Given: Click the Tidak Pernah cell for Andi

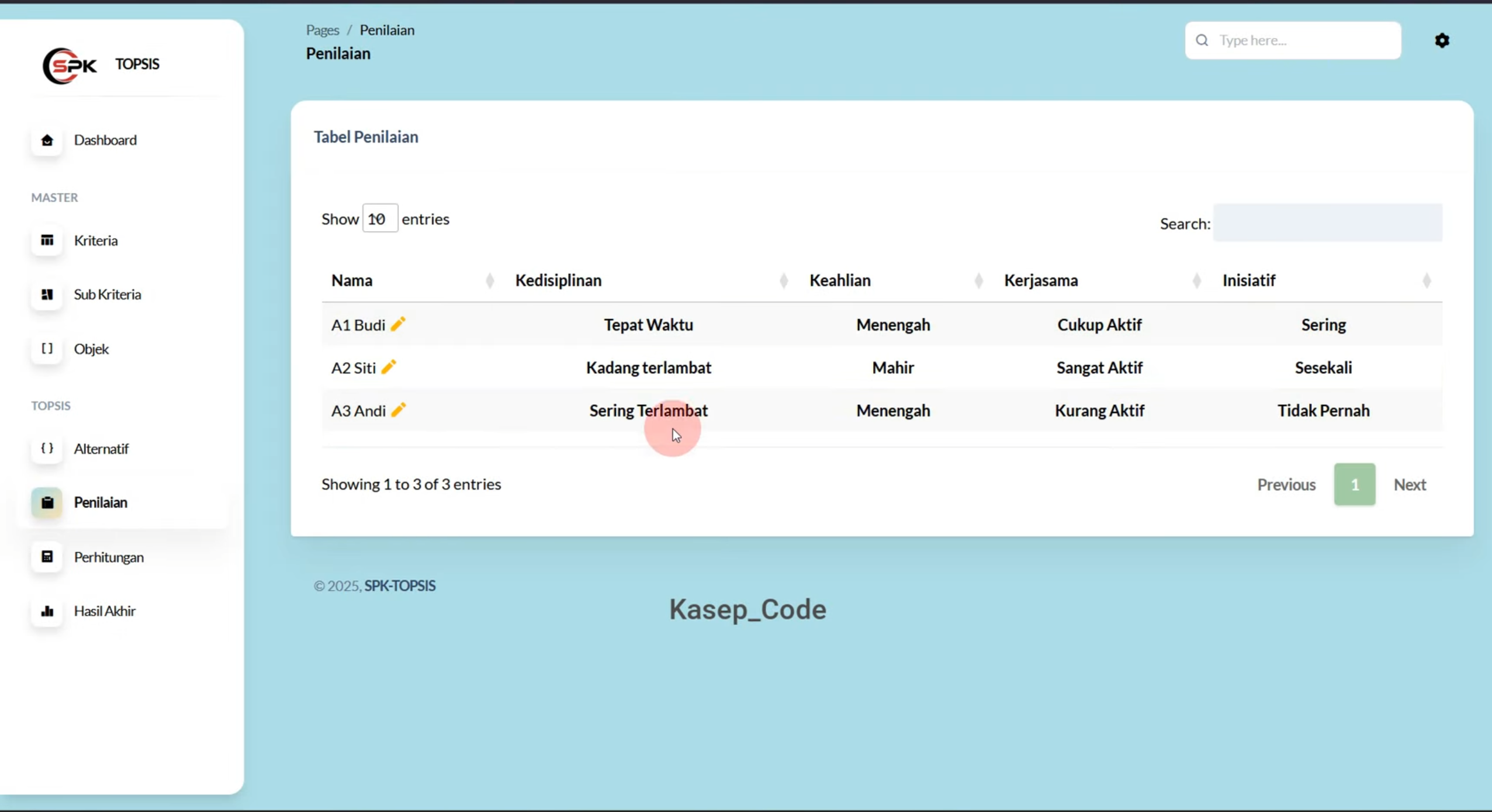Looking at the screenshot, I should coord(1323,410).
